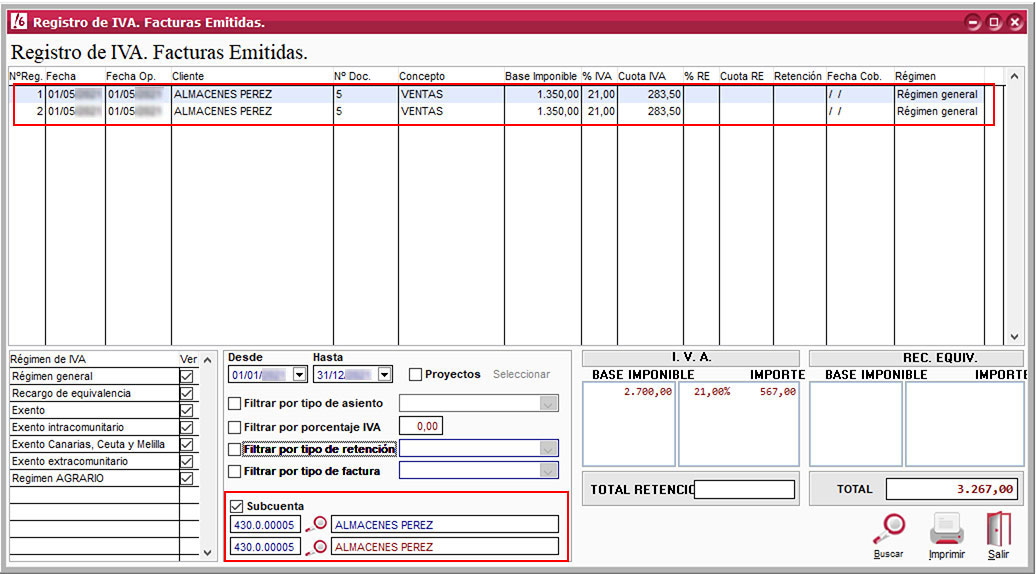
Task: Open search for first Subcuenta 430.0.00005
Action: click(316, 525)
